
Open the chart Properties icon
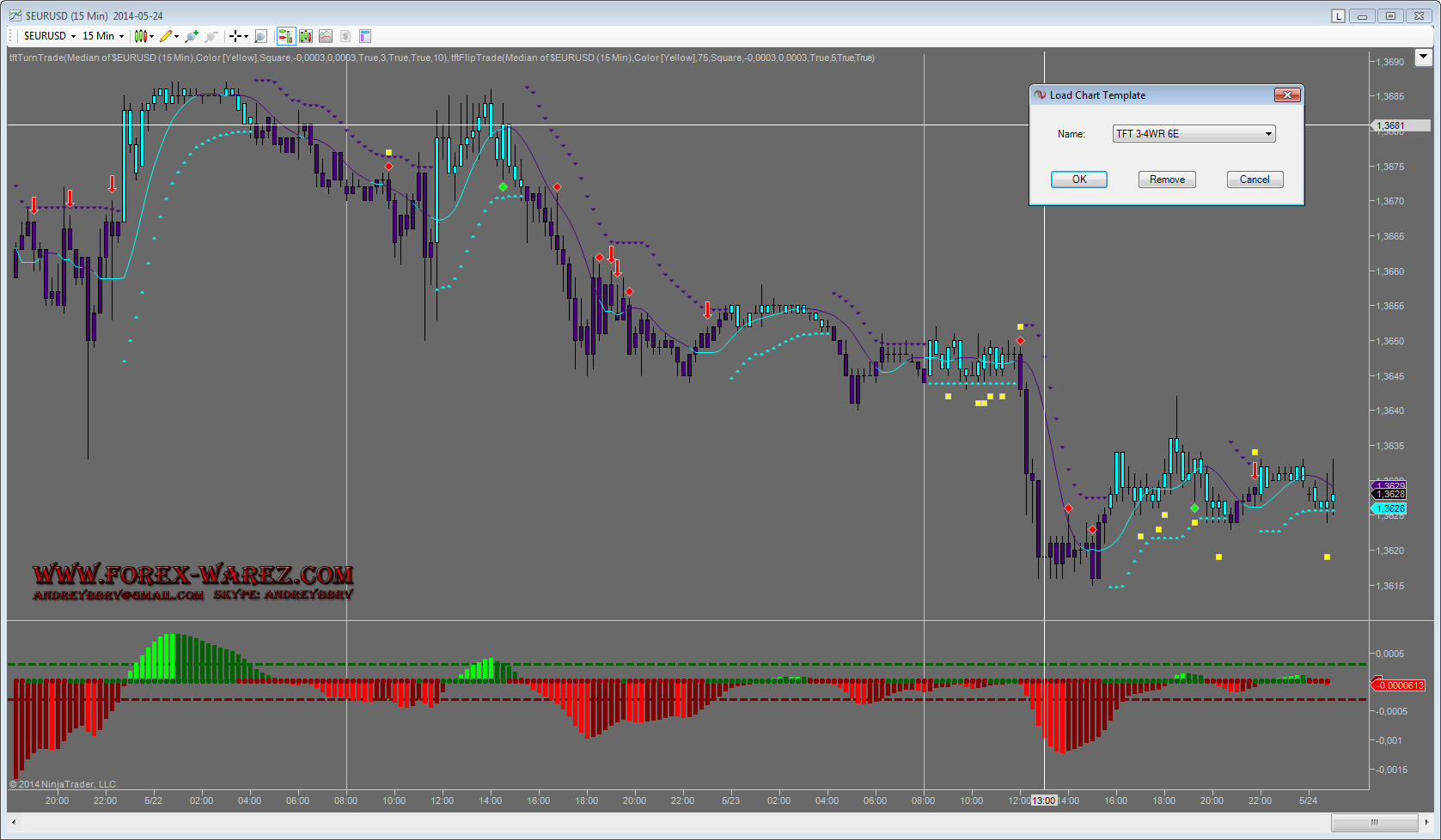pyautogui.click(x=365, y=36)
